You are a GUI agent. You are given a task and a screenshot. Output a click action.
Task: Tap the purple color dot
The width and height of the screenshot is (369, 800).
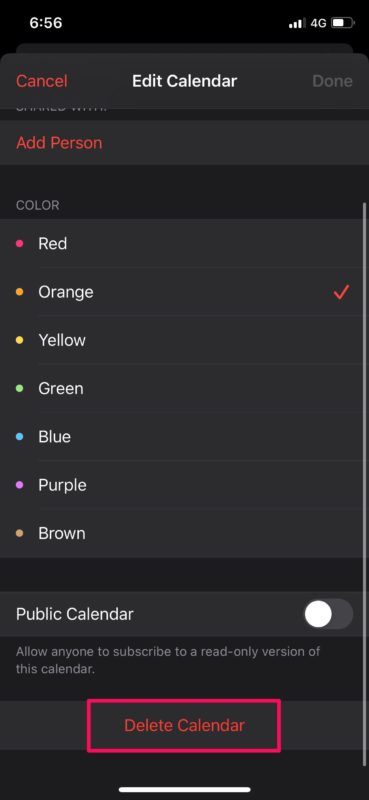click(x=20, y=485)
